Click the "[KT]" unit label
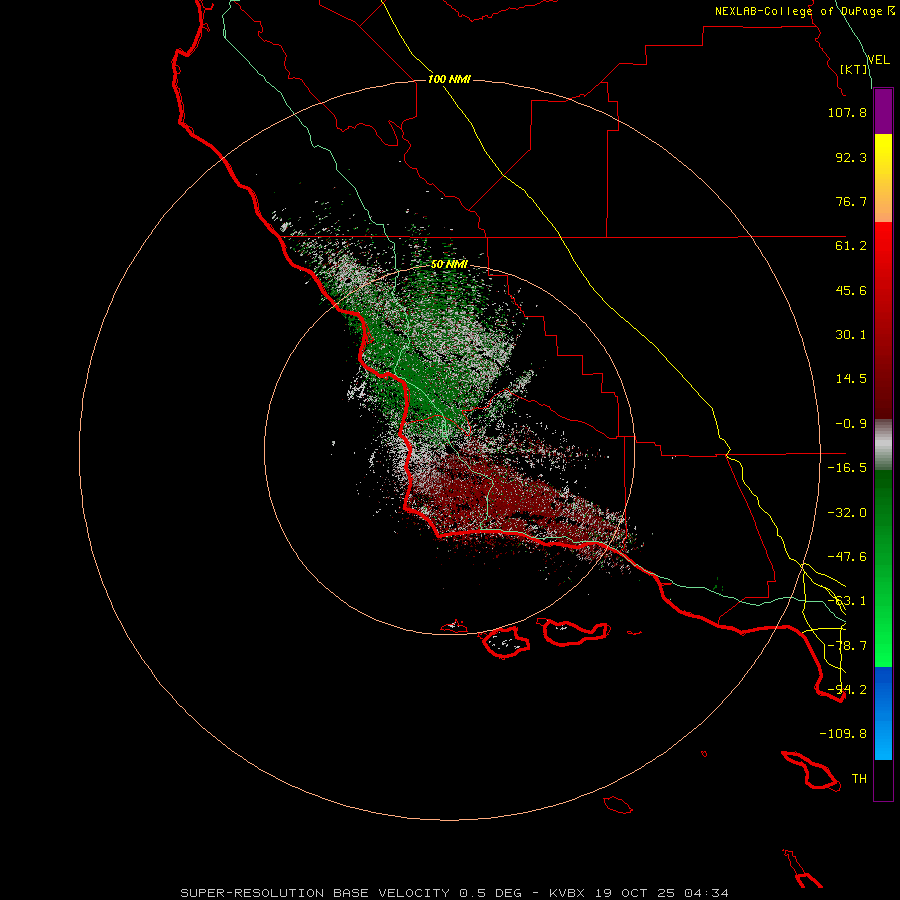900x900 pixels. tap(854, 69)
